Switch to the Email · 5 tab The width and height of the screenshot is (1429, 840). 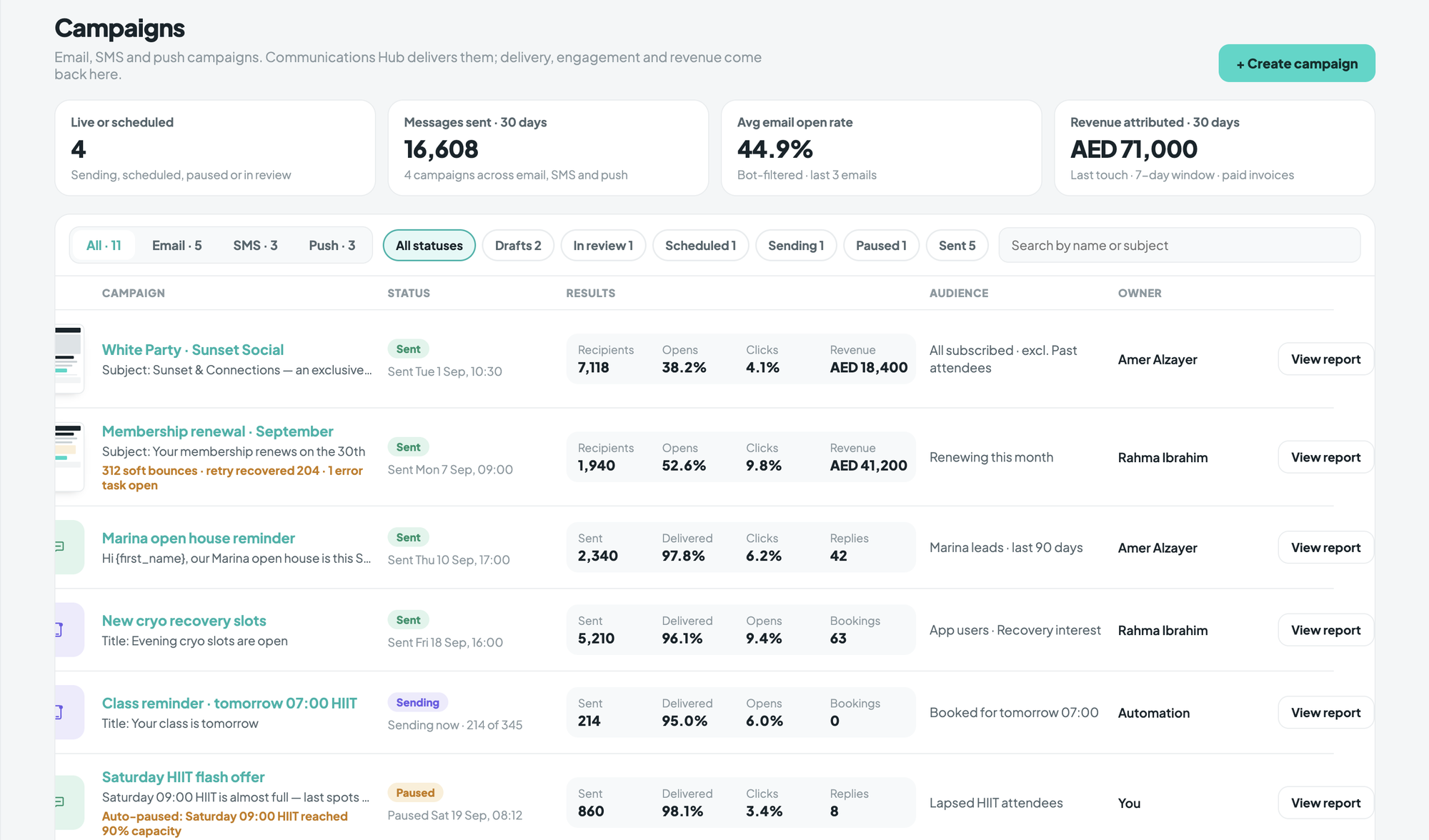(x=176, y=245)
